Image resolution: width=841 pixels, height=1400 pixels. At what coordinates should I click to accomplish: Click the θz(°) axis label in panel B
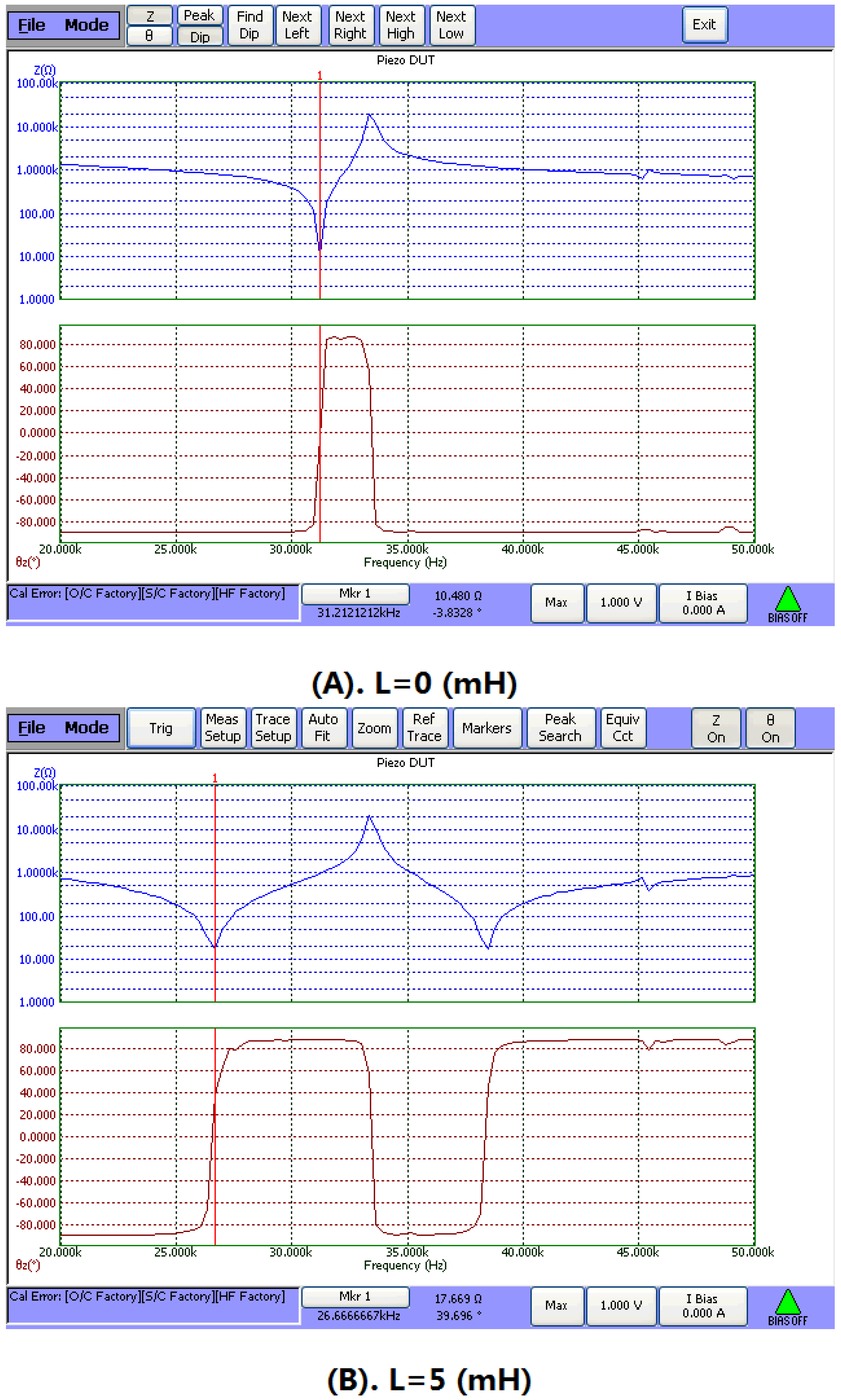tap(28, 1265)
